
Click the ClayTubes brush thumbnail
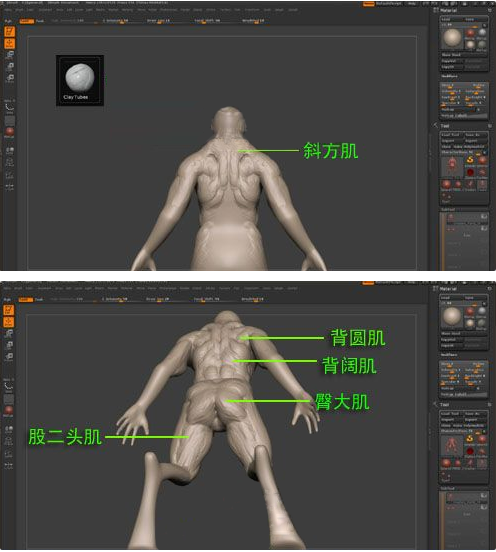click(x=80, y=81)
